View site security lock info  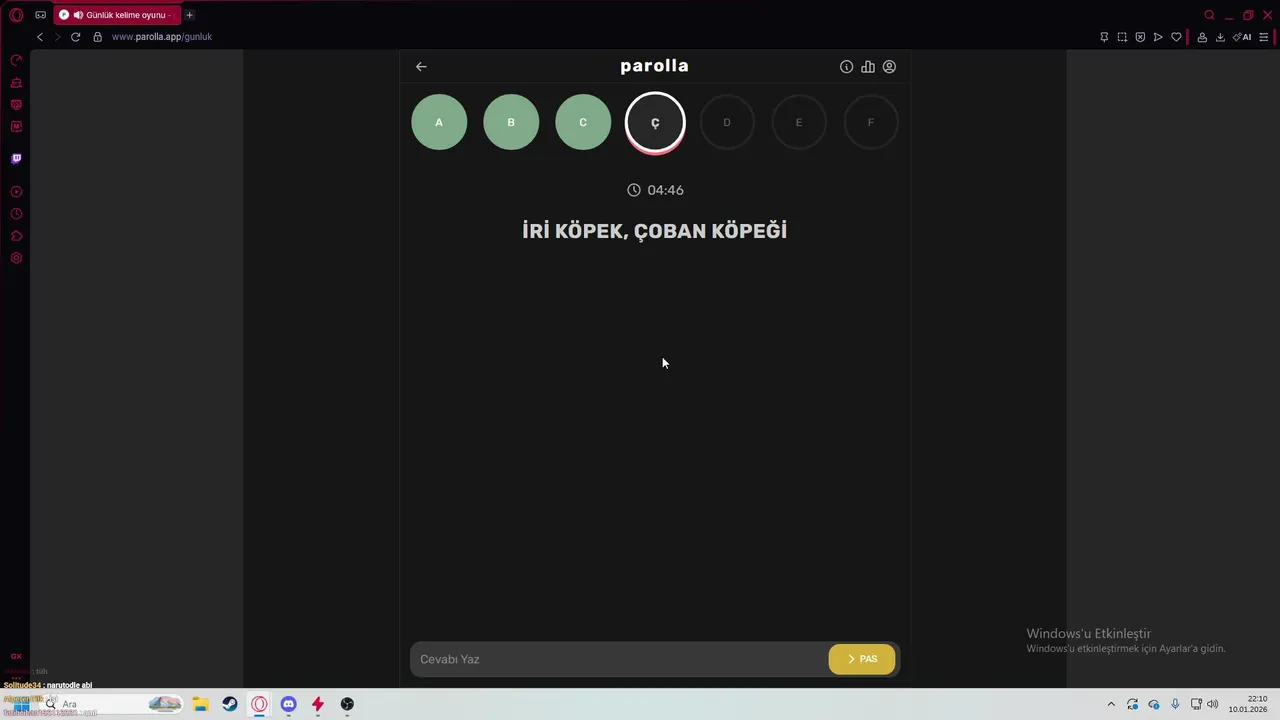pyautogui.click(x=97, y=37)
